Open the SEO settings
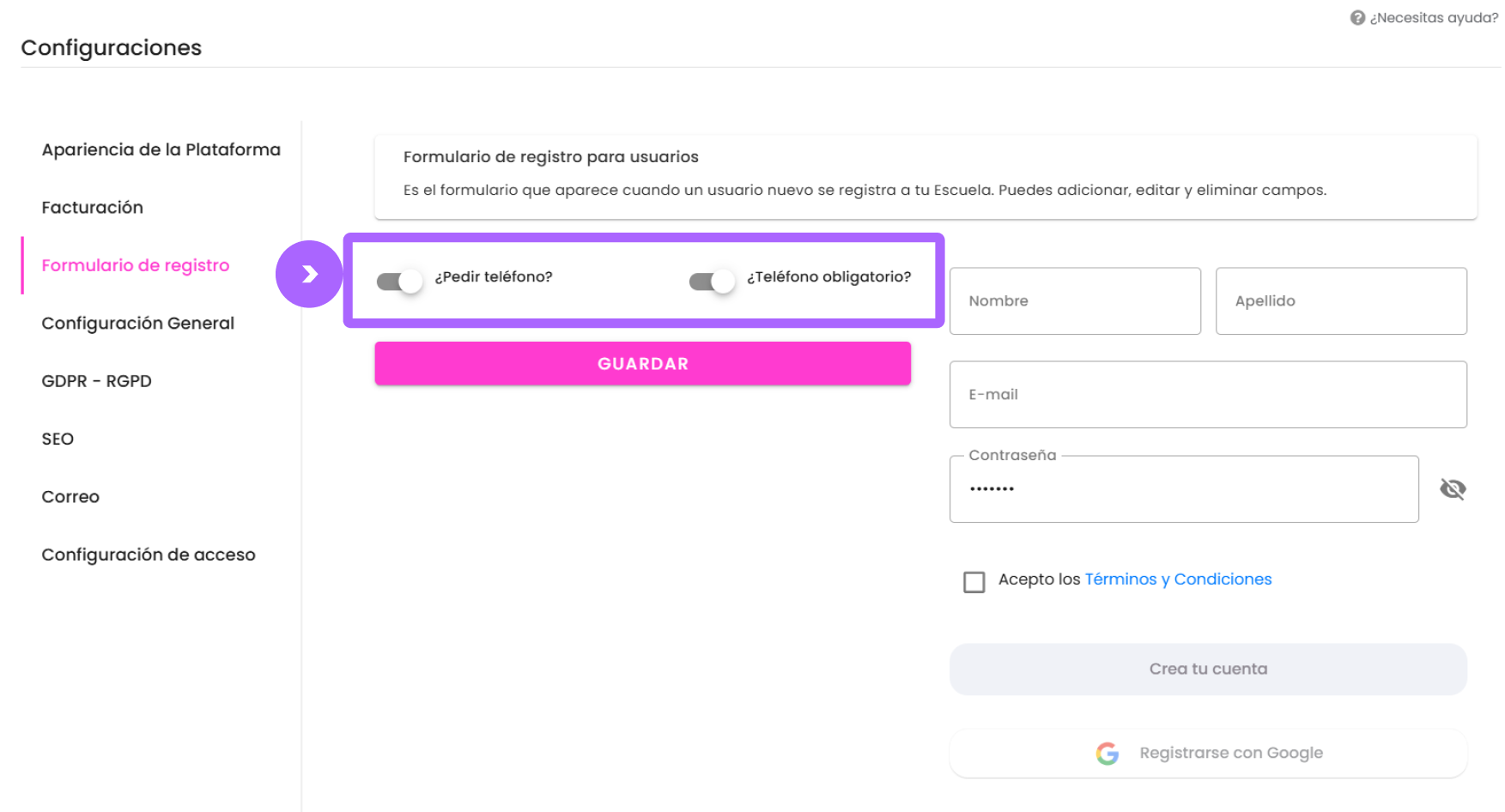The width and height of the screenshot is (1505, 812). click(x=58, y=439)
